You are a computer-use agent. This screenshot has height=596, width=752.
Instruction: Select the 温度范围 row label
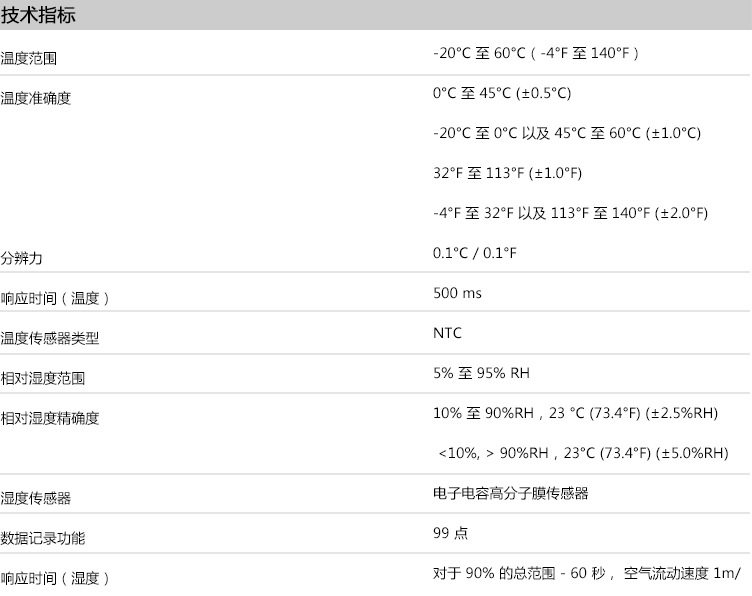(x=29, y=59)
